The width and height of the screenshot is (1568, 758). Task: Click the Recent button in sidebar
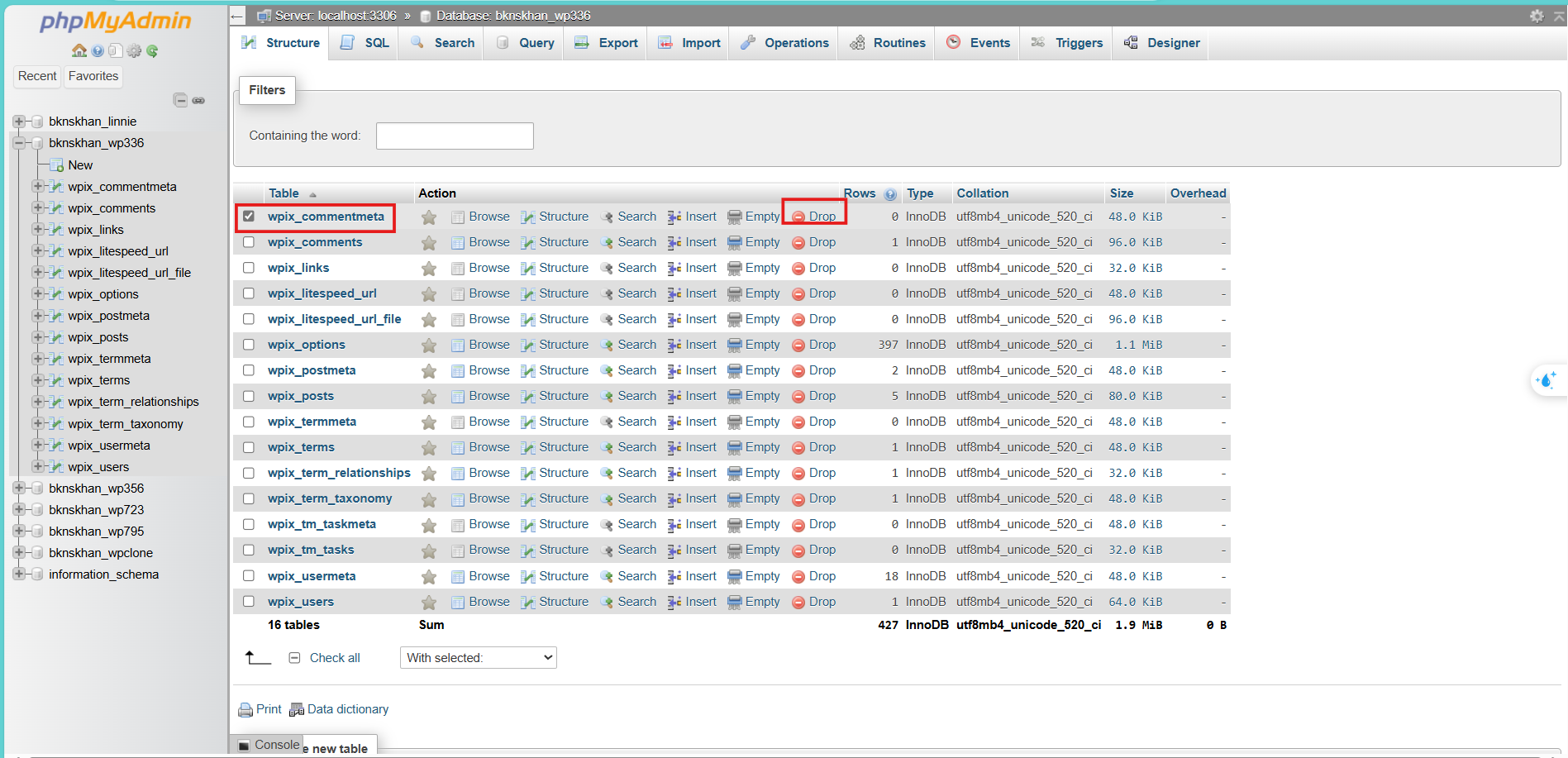[x=37, y=76]
